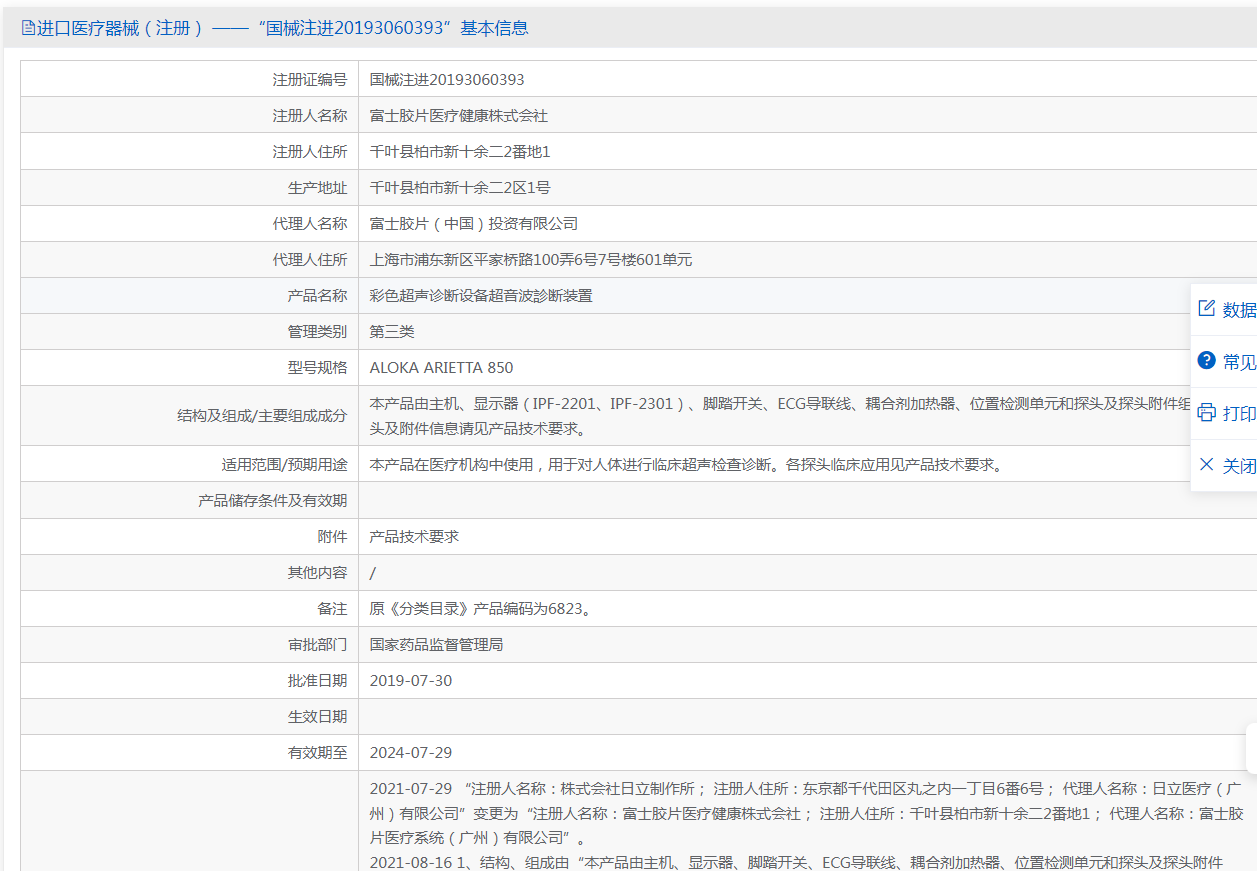The width and height of the screenshot is (1257, 871).
Task: Select production address 千叶县柏市新十余二2区1号
Action: coord(460,188)
